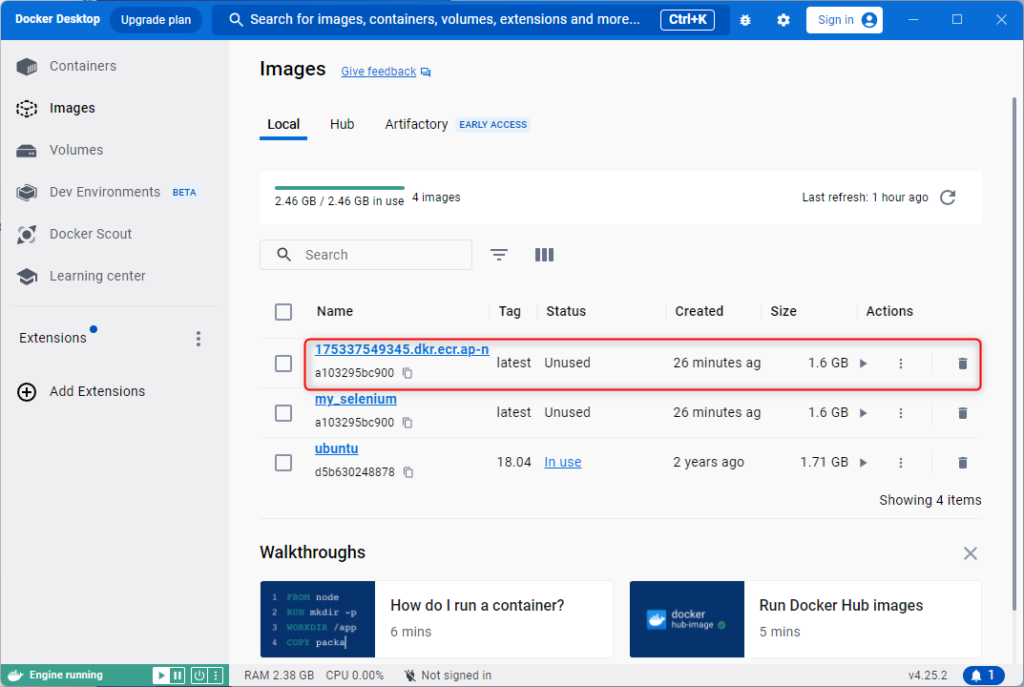The height and width of the screenshot is (687, 1024).
Task: Sort by the Created column header
Action: tap(699, 312)
